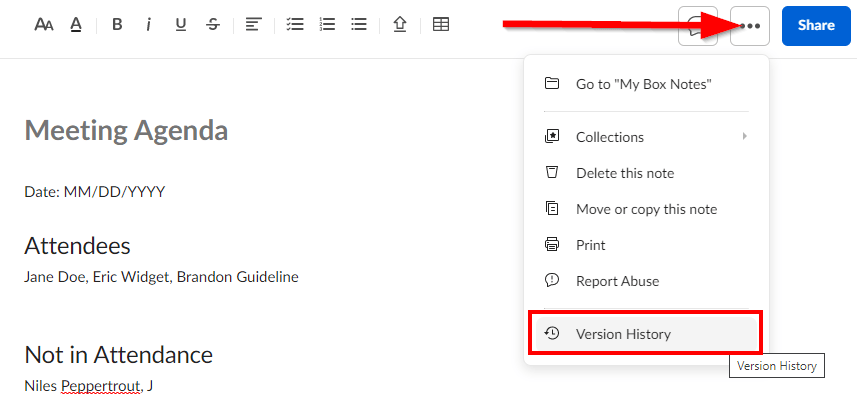Screen dimensions: 857x405
Task: Open the text color tool
Action: pyautogui.click(x=76, y=25)
